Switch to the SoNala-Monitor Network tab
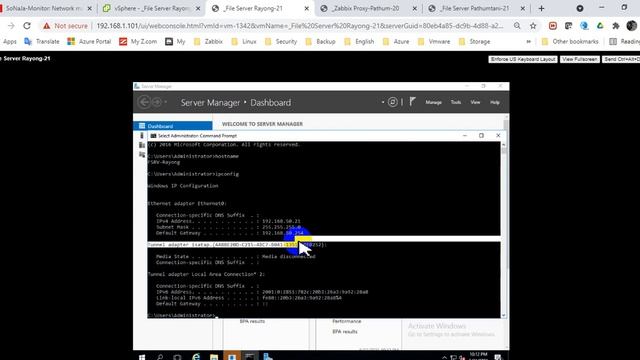The image size is (640, 360). (x=44, y=8)
